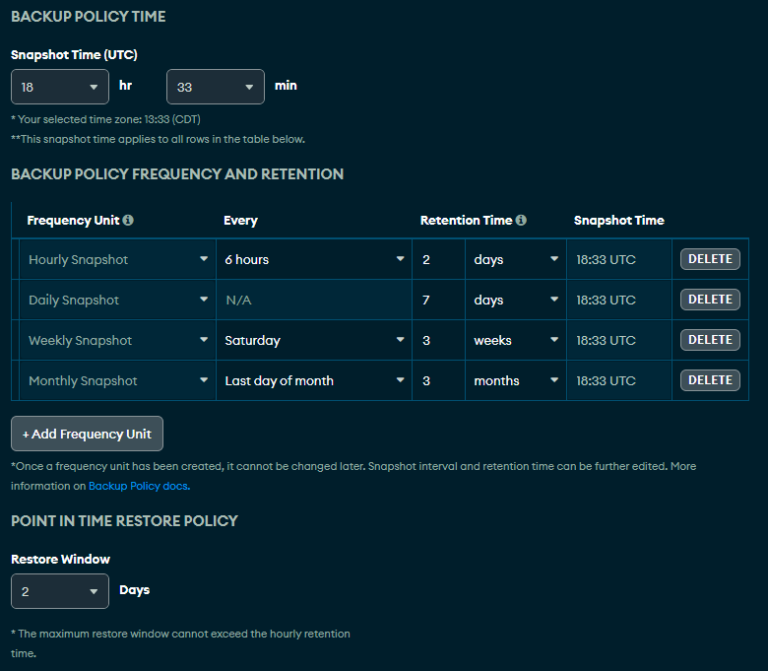Click info icon beside Retention Time

(521, 221)
